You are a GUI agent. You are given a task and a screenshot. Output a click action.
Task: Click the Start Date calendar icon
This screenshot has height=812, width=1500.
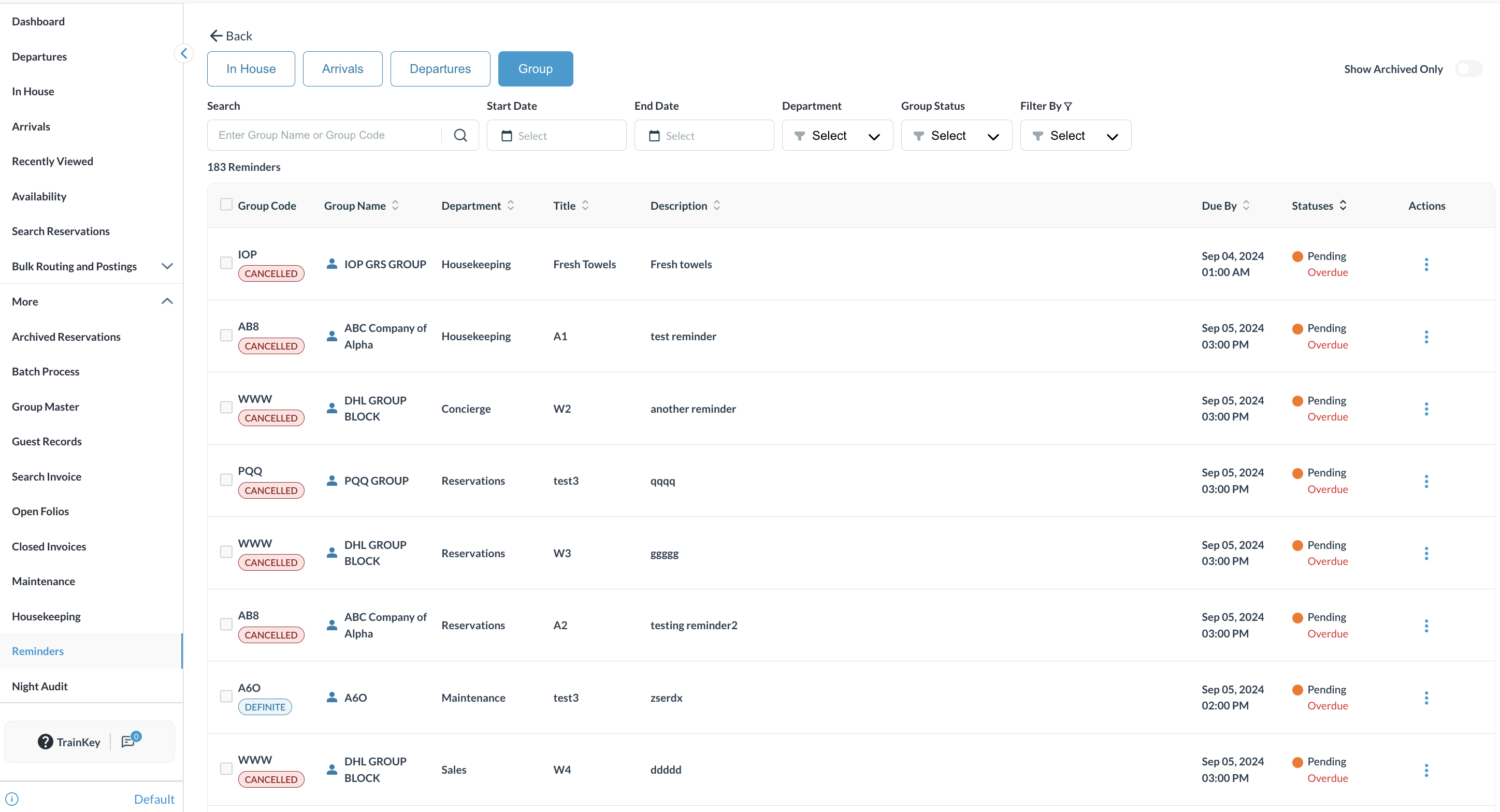(x=507, y=136)
